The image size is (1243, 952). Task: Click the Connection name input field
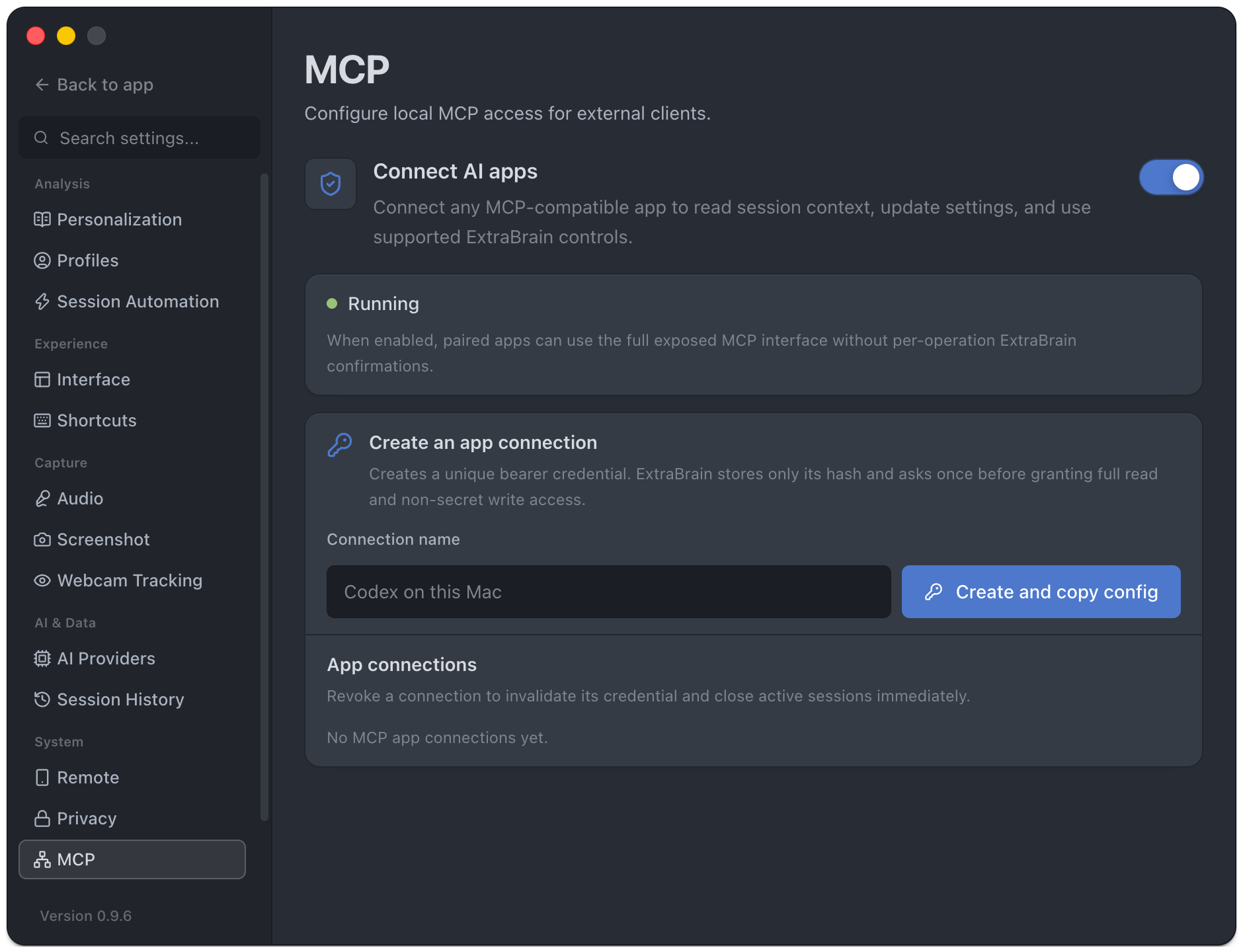pyautogui.click(x=609, y=592)
